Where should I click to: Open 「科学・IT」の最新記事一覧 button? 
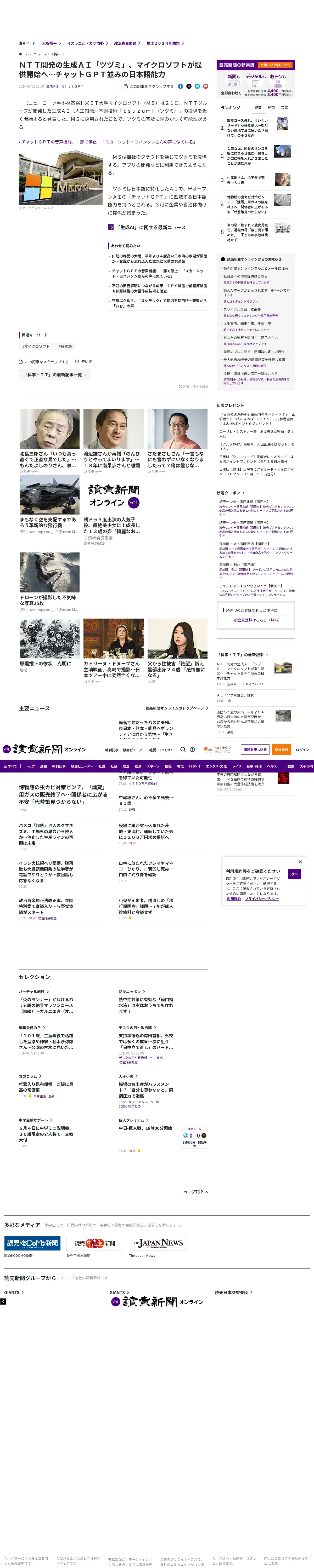(x=54, y=374)
